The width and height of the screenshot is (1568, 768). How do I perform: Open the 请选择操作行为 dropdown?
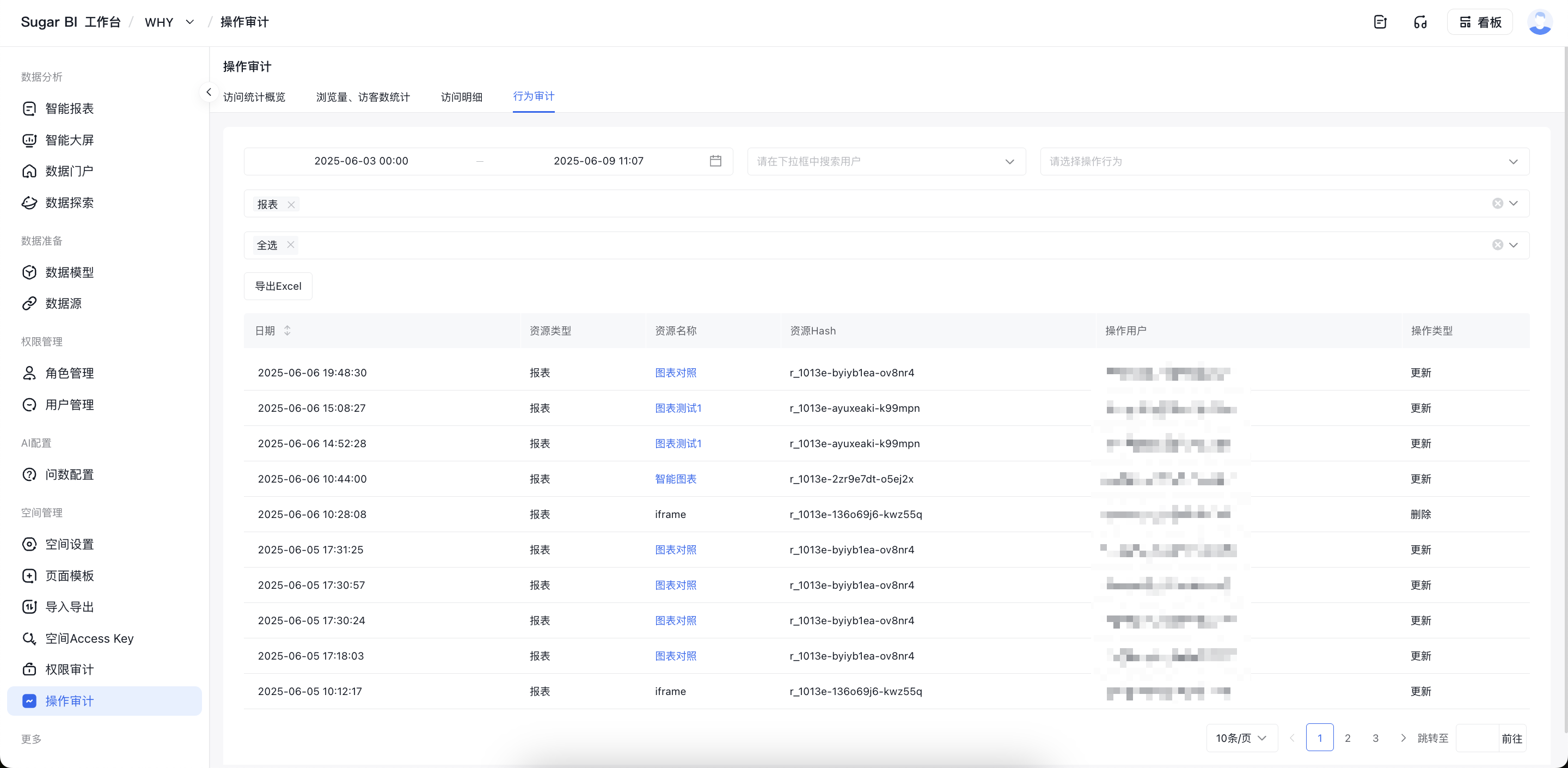point(1284,161)
